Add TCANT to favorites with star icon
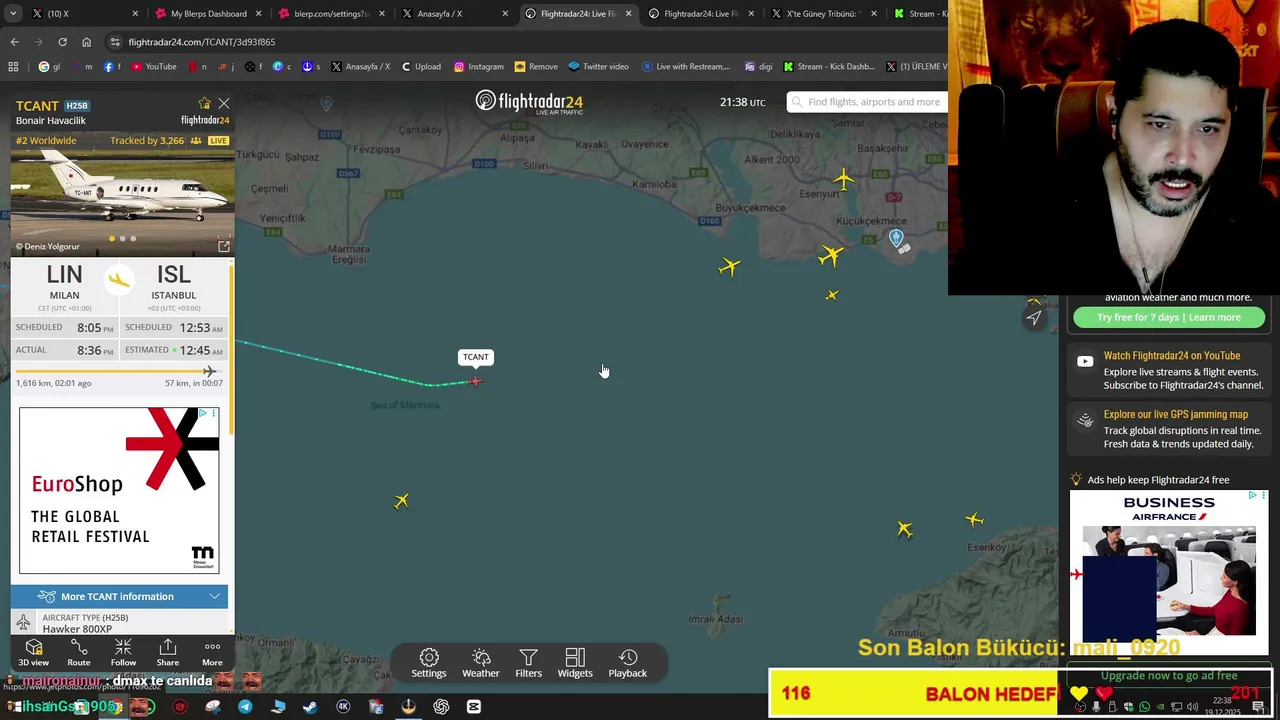1280x720 pixels. (205, 103)
